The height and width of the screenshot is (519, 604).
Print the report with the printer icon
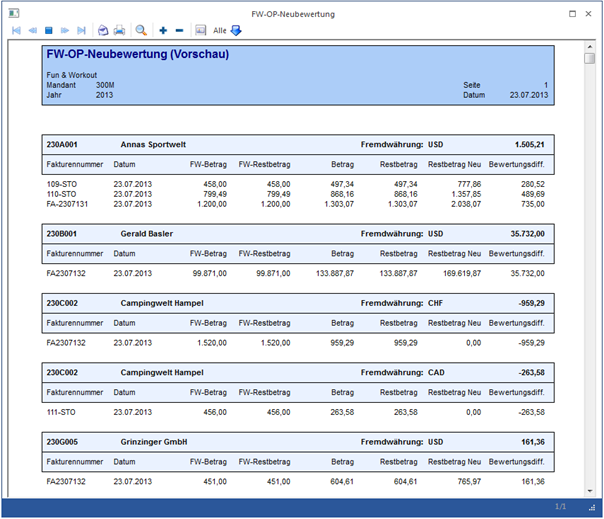click(119, 31)
